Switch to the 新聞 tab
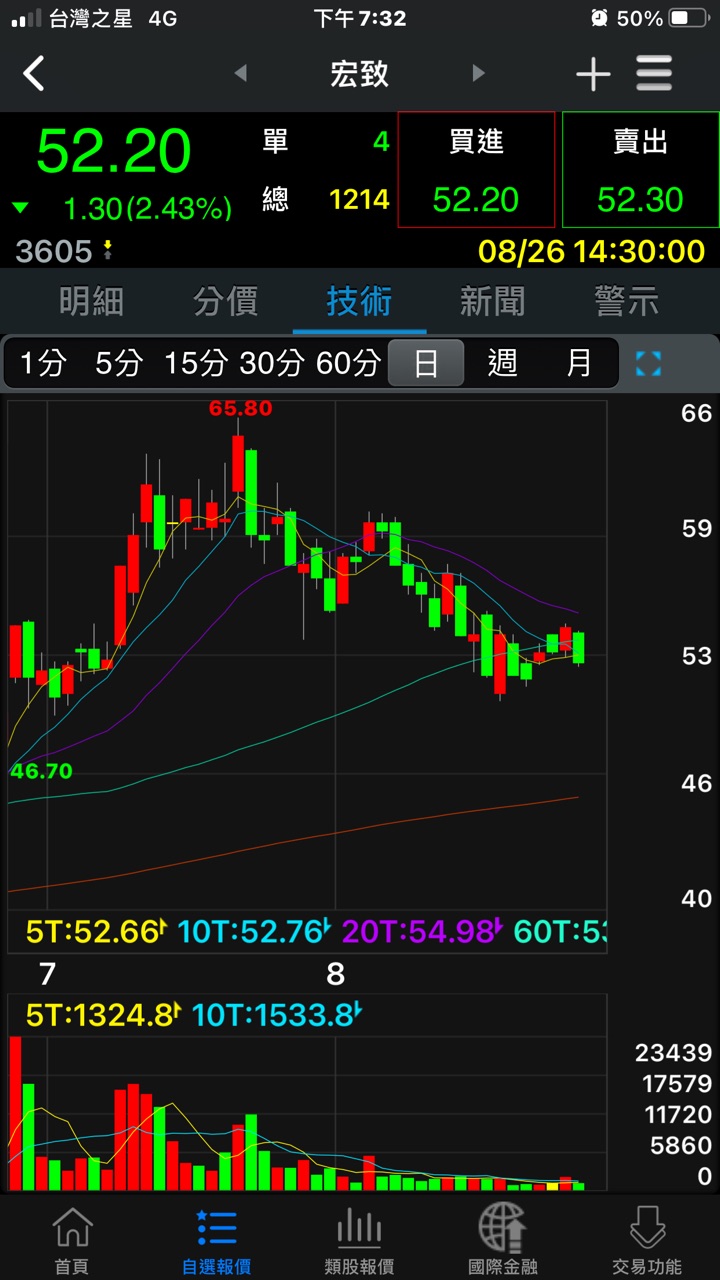 point(492,301)
